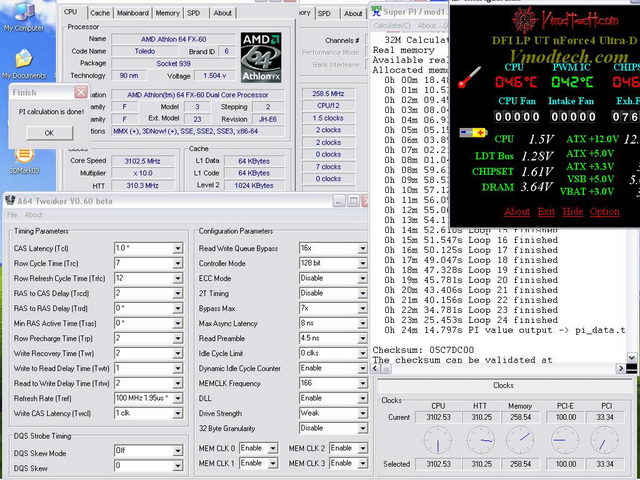The height and width of the screenshot is (480, 640).
Task: Expand Write Recovery Time (Twr) dropdown
Action: (x=178, y=353)
